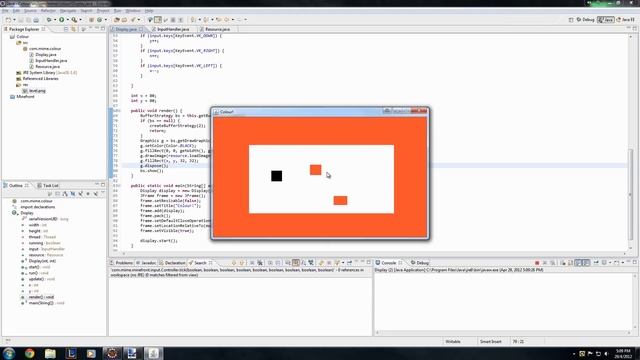Switch to the InputHandler.java editor tab
The width and height of the screenshot is (640, 360).
pos(173,29)
